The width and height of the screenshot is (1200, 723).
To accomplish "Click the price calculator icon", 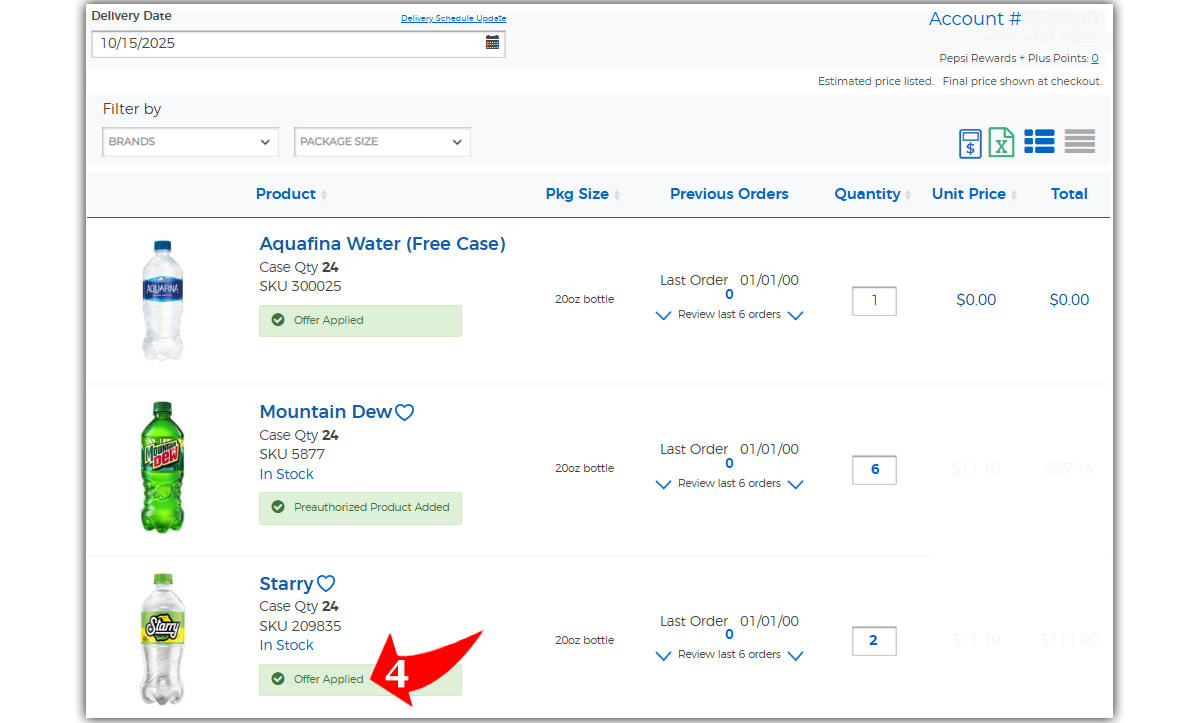I will (x=970, y=143).
